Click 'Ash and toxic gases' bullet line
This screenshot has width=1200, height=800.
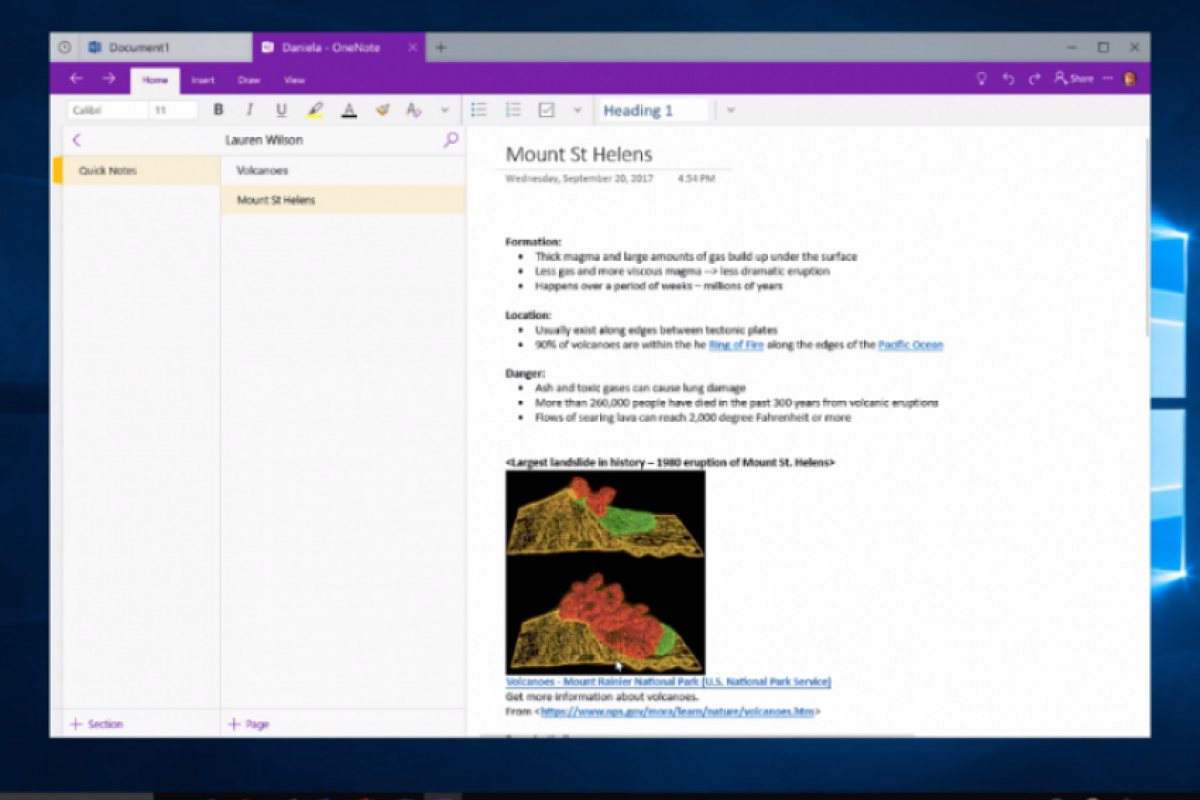(x=640, y=388)
